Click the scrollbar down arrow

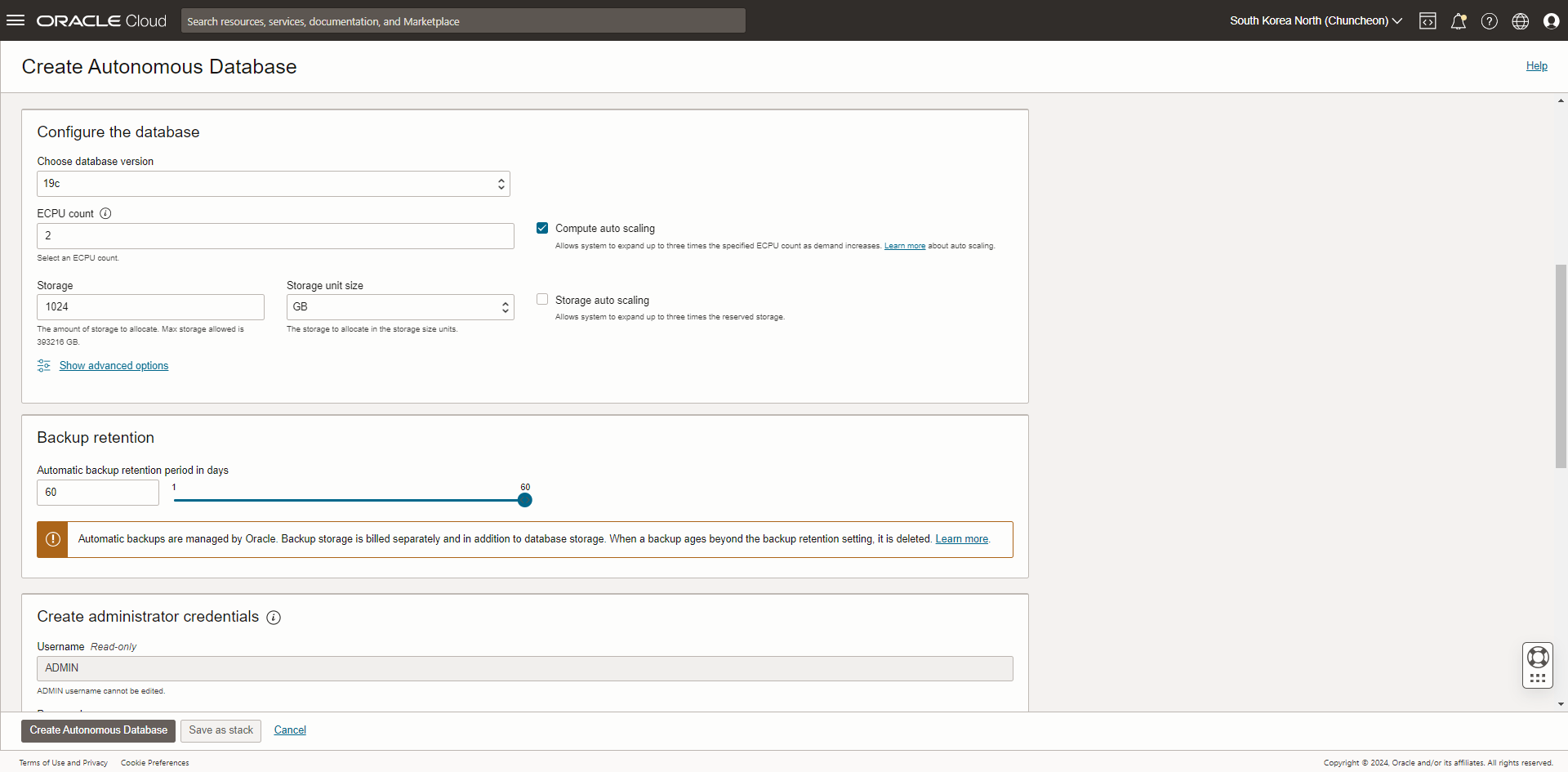pos(1561,704)
